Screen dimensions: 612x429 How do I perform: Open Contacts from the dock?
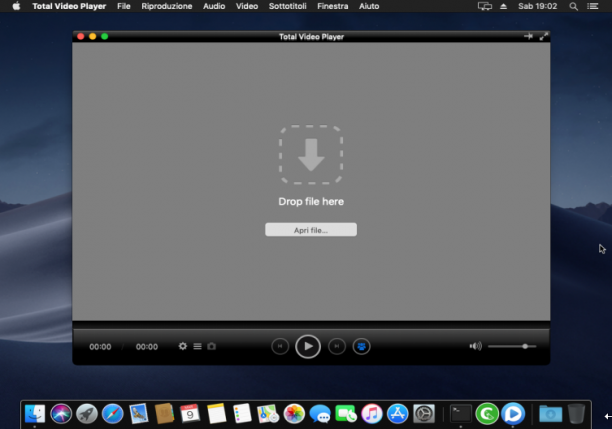click(164, 414)
